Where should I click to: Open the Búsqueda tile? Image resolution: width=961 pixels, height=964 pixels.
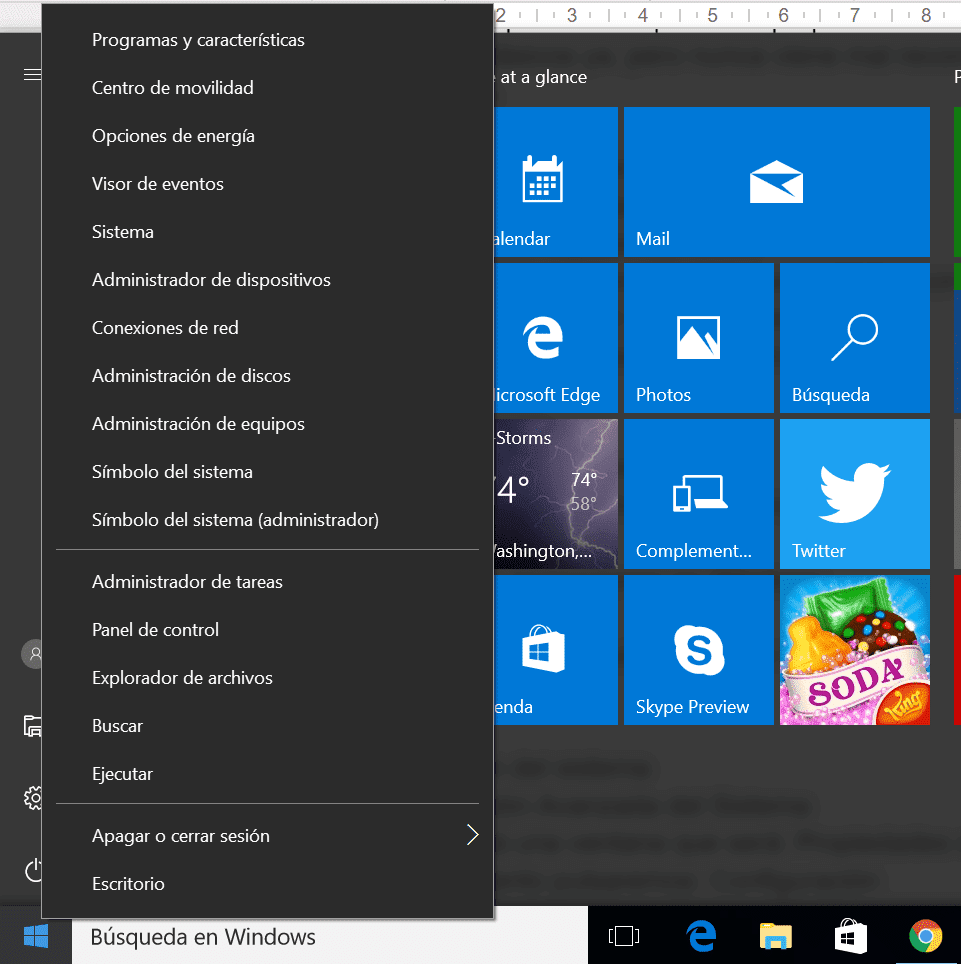[855, 338]
